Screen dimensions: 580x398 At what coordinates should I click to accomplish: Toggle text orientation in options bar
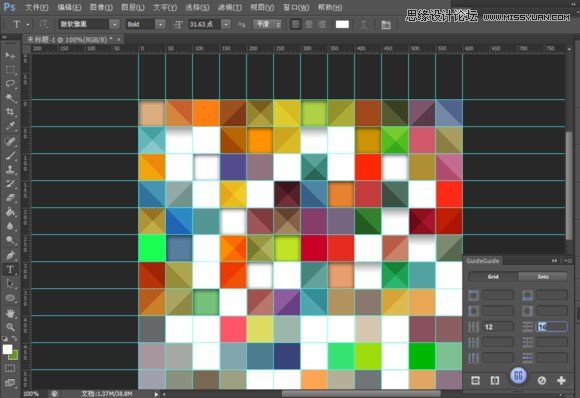[44, 24]
